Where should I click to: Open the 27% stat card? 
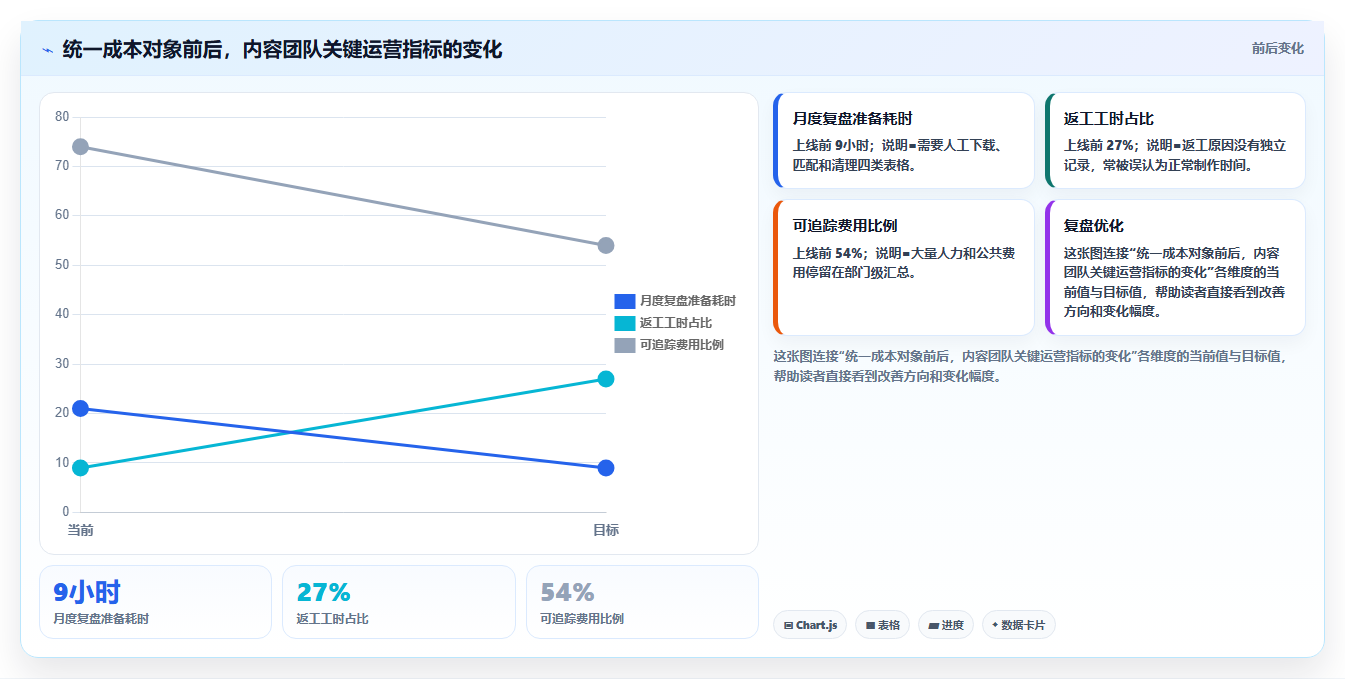[x=399, y=602]
